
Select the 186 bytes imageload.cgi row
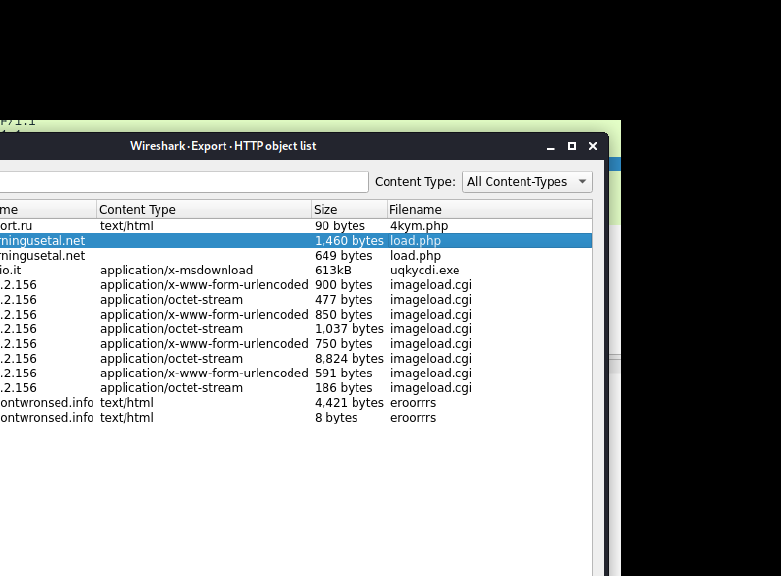tap(296, 388)
